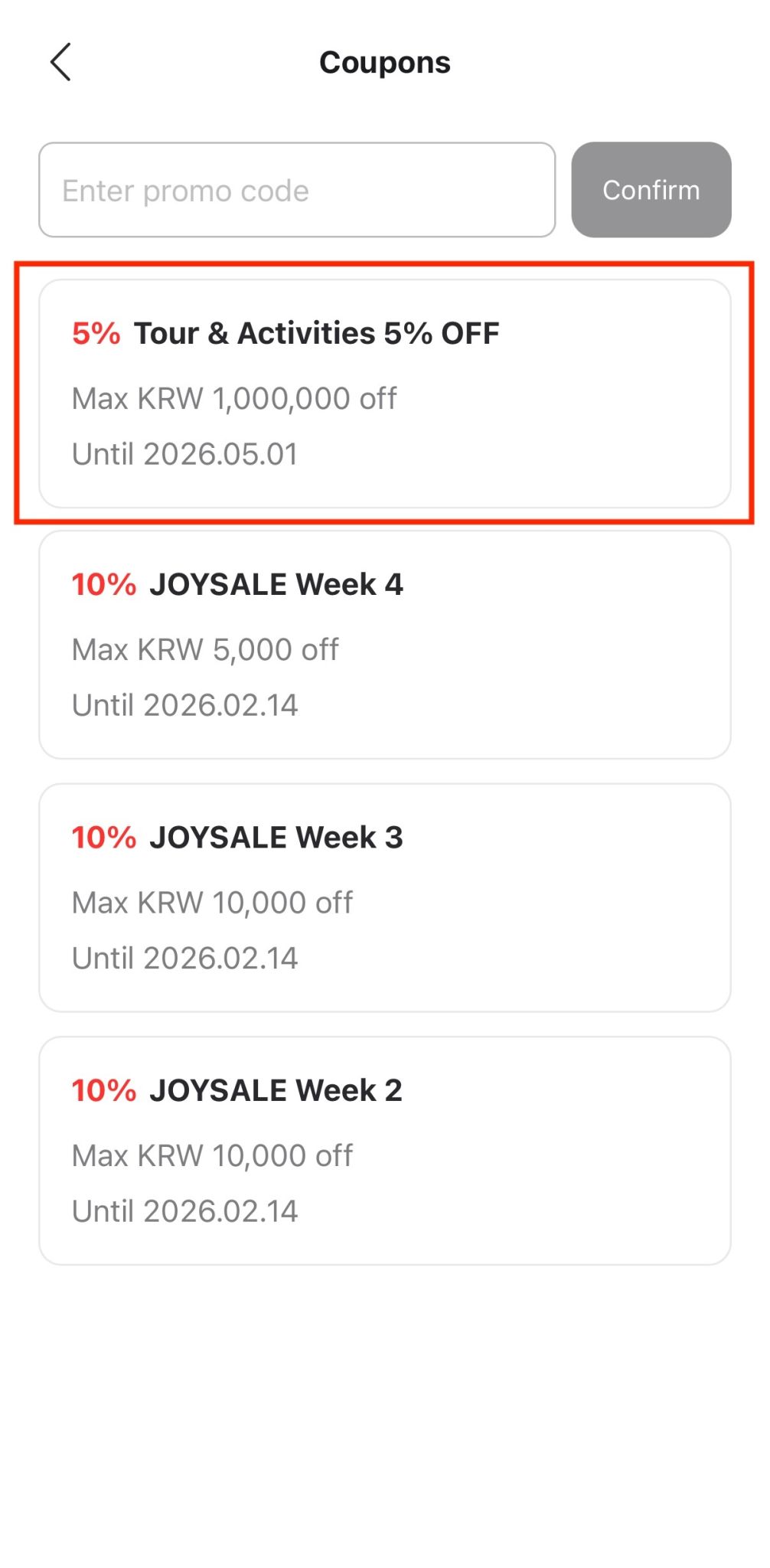Click the Max KRW 1,000,000 off text
The width and height of the screenshot is (770, 1568).
click(234, 399)
